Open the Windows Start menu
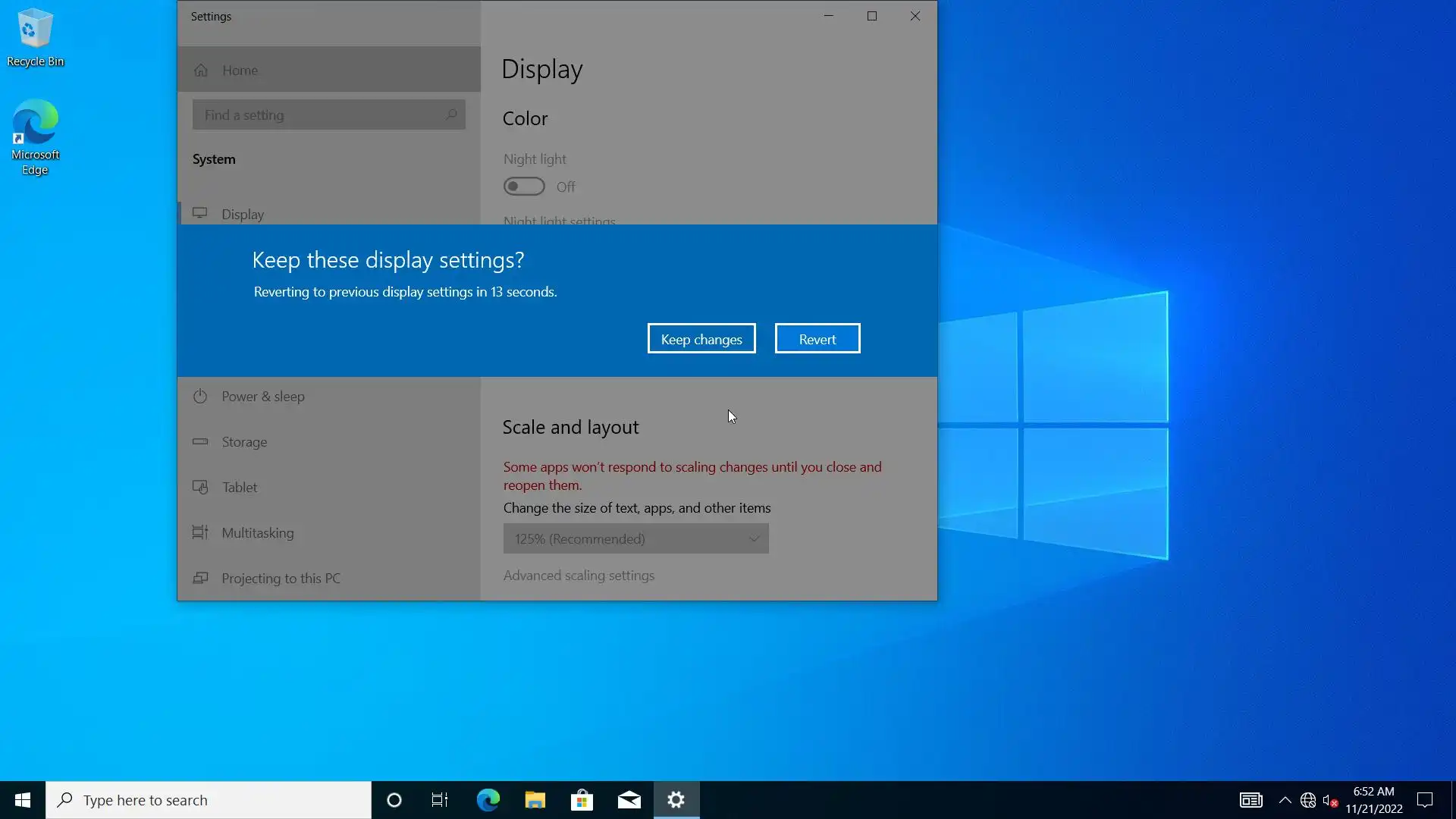This screenshot has width=1456, height=819. click(x=23, y=800)
